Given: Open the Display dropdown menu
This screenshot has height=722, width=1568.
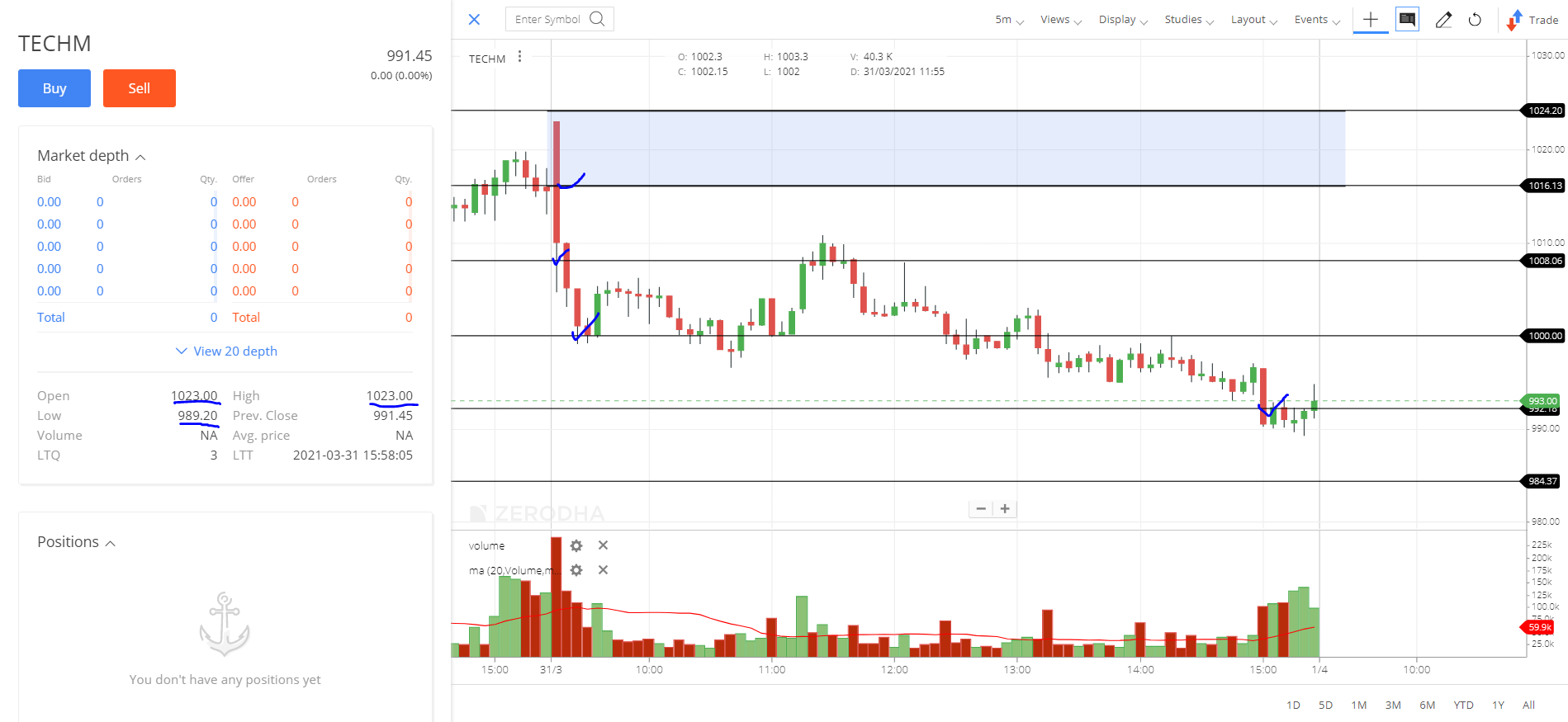Looking at the screenshot, I should point(1123,20).
